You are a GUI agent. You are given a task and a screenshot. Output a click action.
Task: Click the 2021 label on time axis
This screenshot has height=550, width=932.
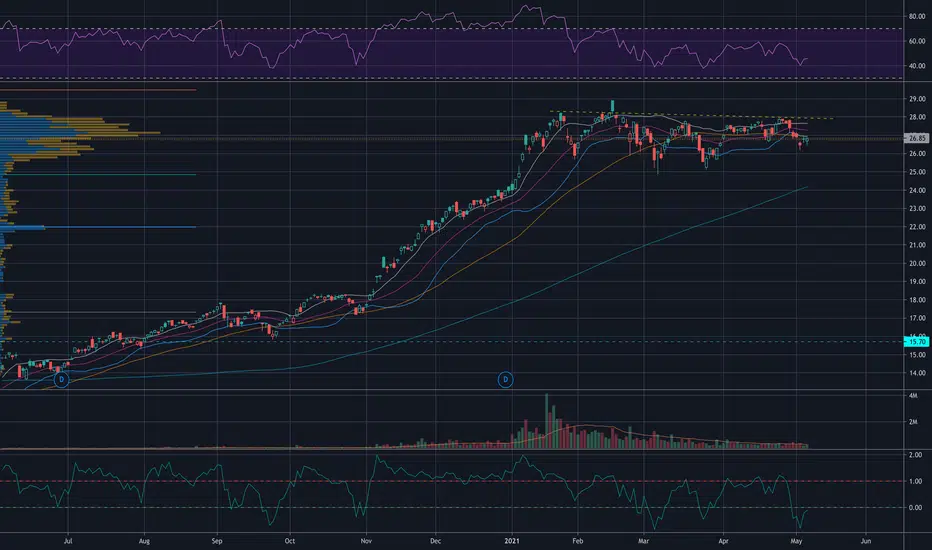click(x=512, y=541)
